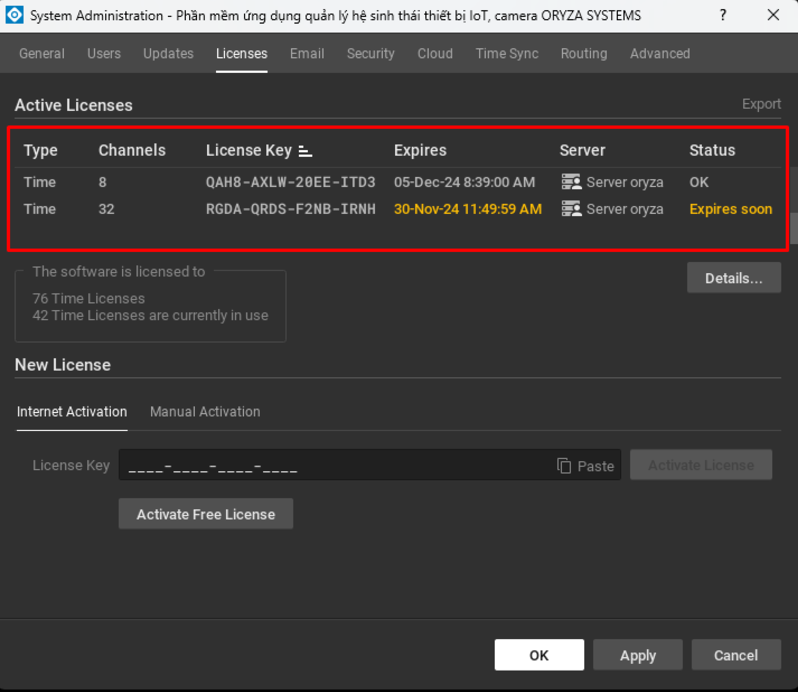Viewport: 798px width, 692px height.
Task: Click expiry date 30-Nov-24 11:49:59 AM
Action: tap(468, 209)
